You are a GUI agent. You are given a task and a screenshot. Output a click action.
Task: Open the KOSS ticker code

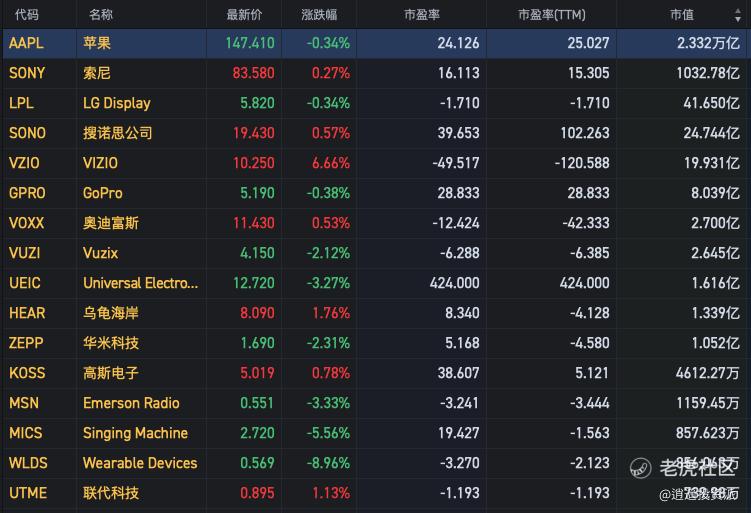(27, 373)
